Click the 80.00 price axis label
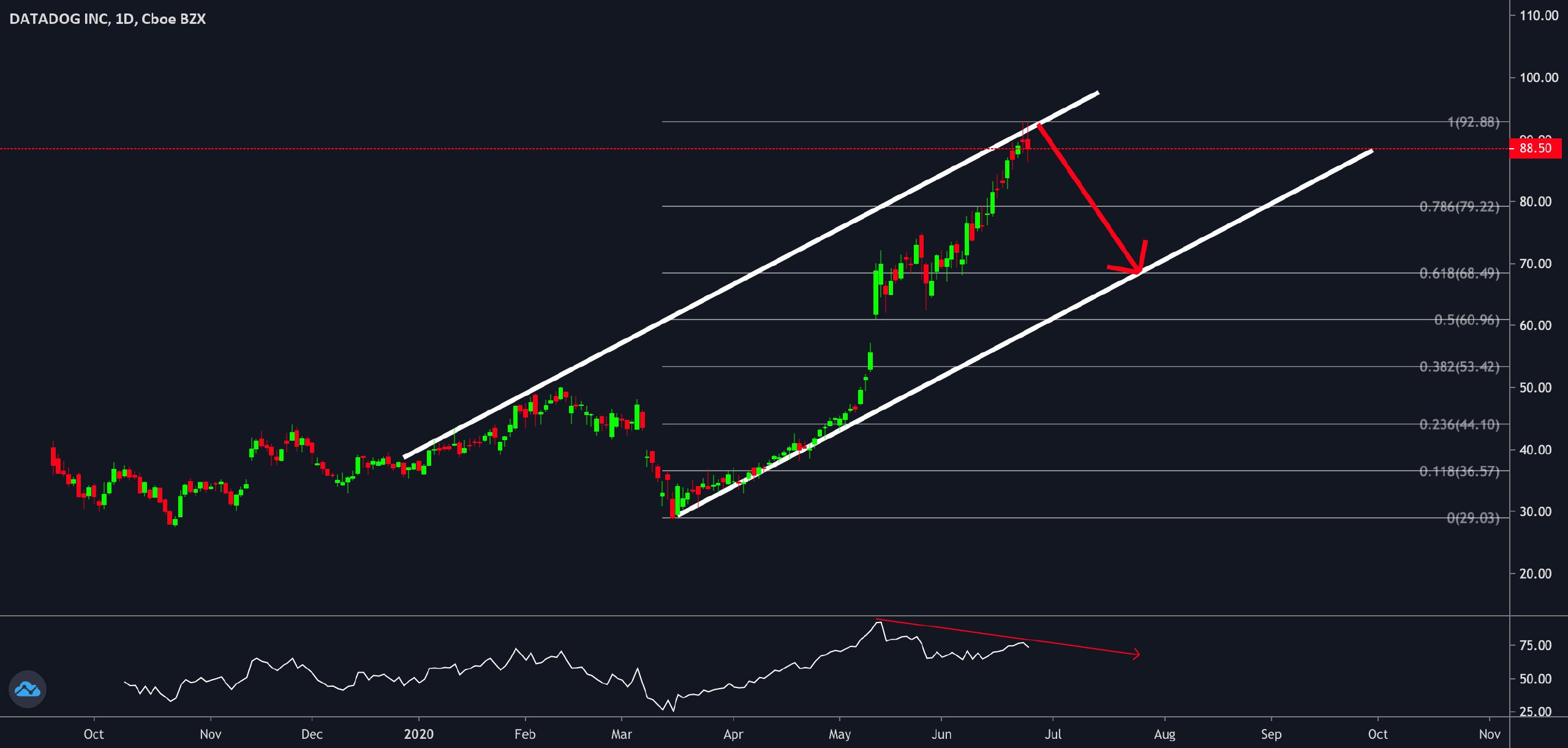 [1536, 201]
